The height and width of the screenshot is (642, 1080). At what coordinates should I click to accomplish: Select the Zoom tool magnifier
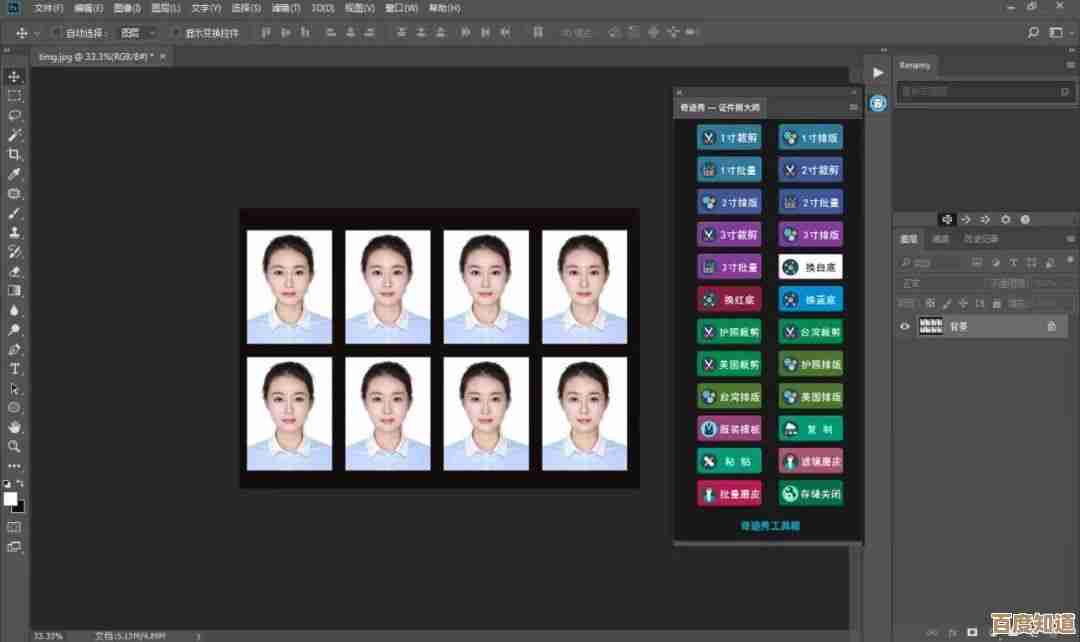(x=14, y=446)
